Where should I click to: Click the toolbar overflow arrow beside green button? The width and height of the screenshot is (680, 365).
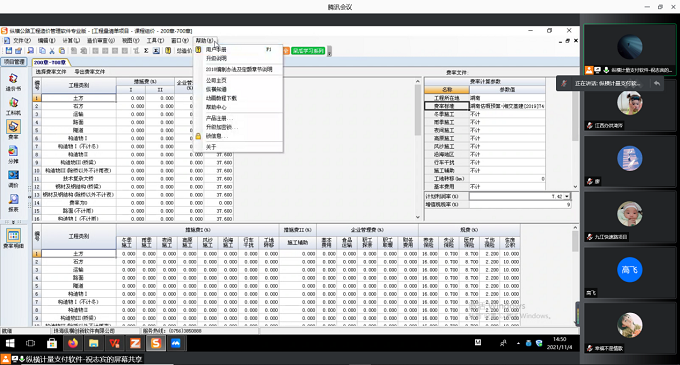(329, 51)
